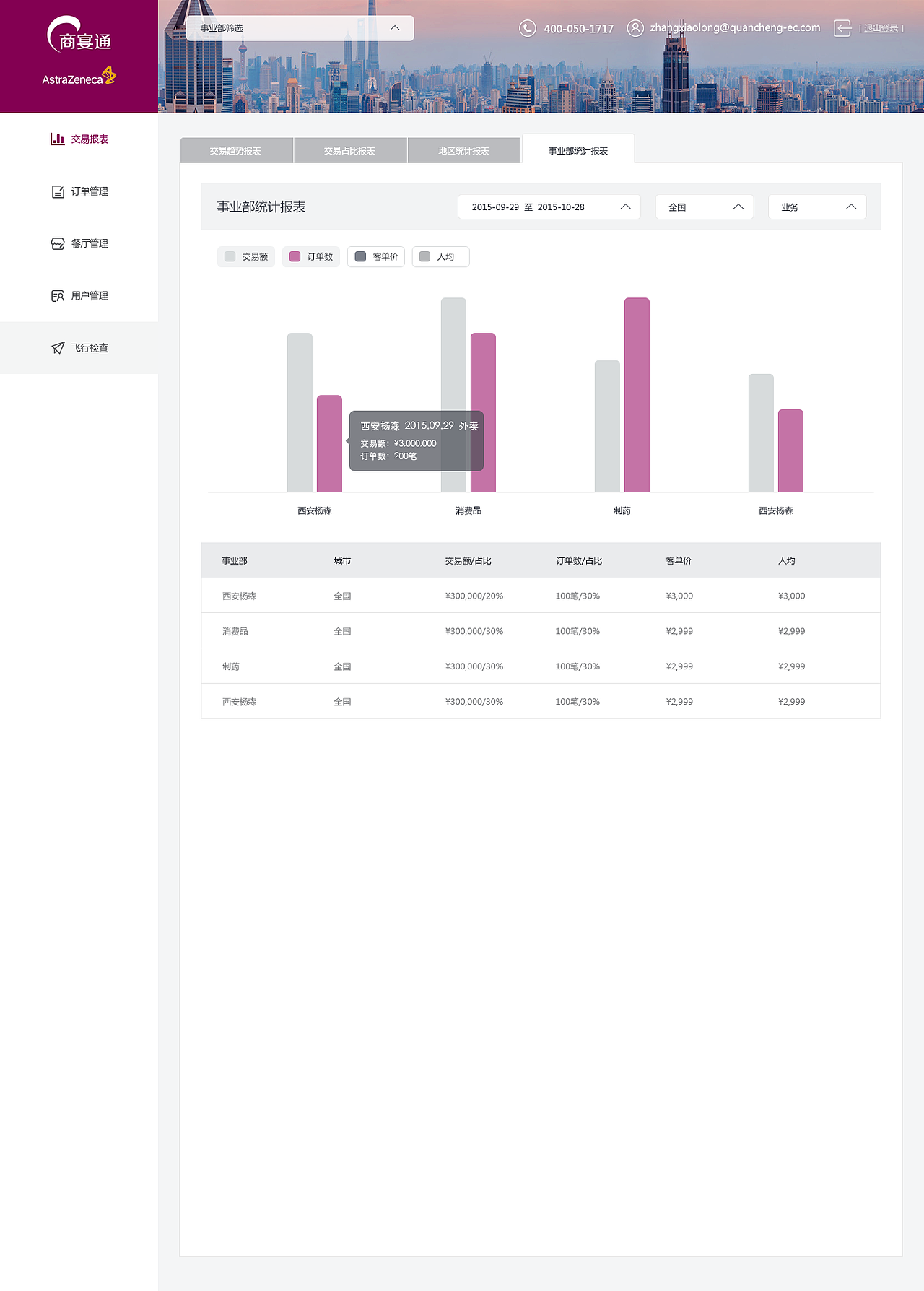
Task: Switch to the 交易占比报表 tab
Action: click(x=351, y=150)
